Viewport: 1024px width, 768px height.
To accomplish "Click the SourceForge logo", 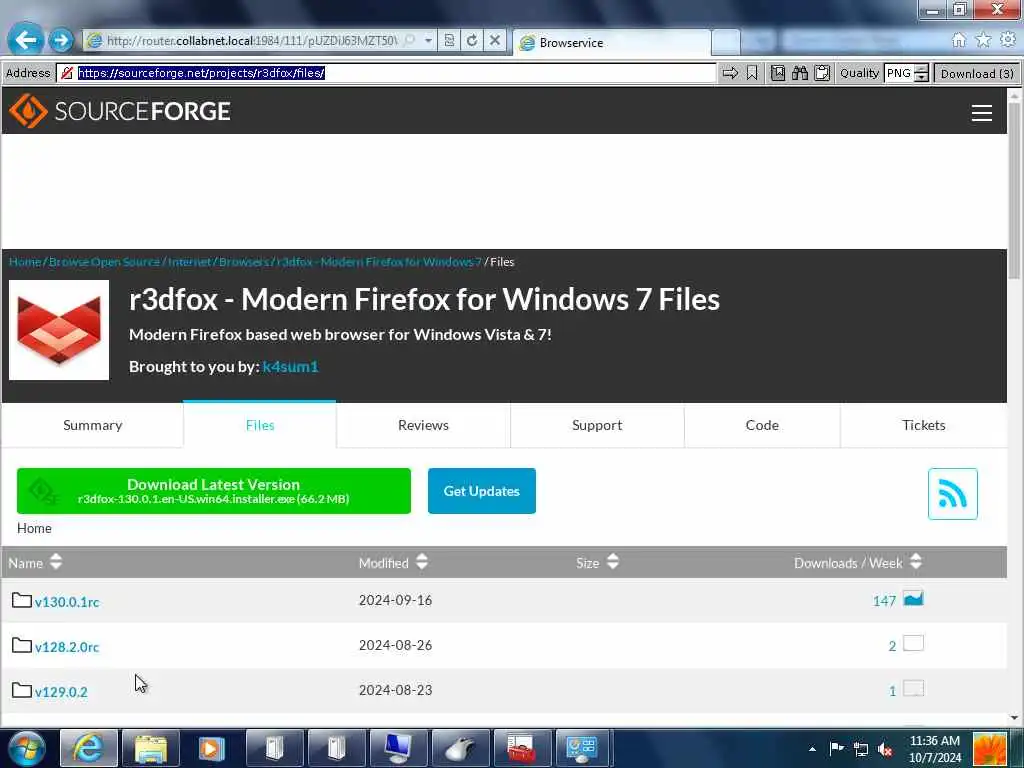I will coord(120,111).
